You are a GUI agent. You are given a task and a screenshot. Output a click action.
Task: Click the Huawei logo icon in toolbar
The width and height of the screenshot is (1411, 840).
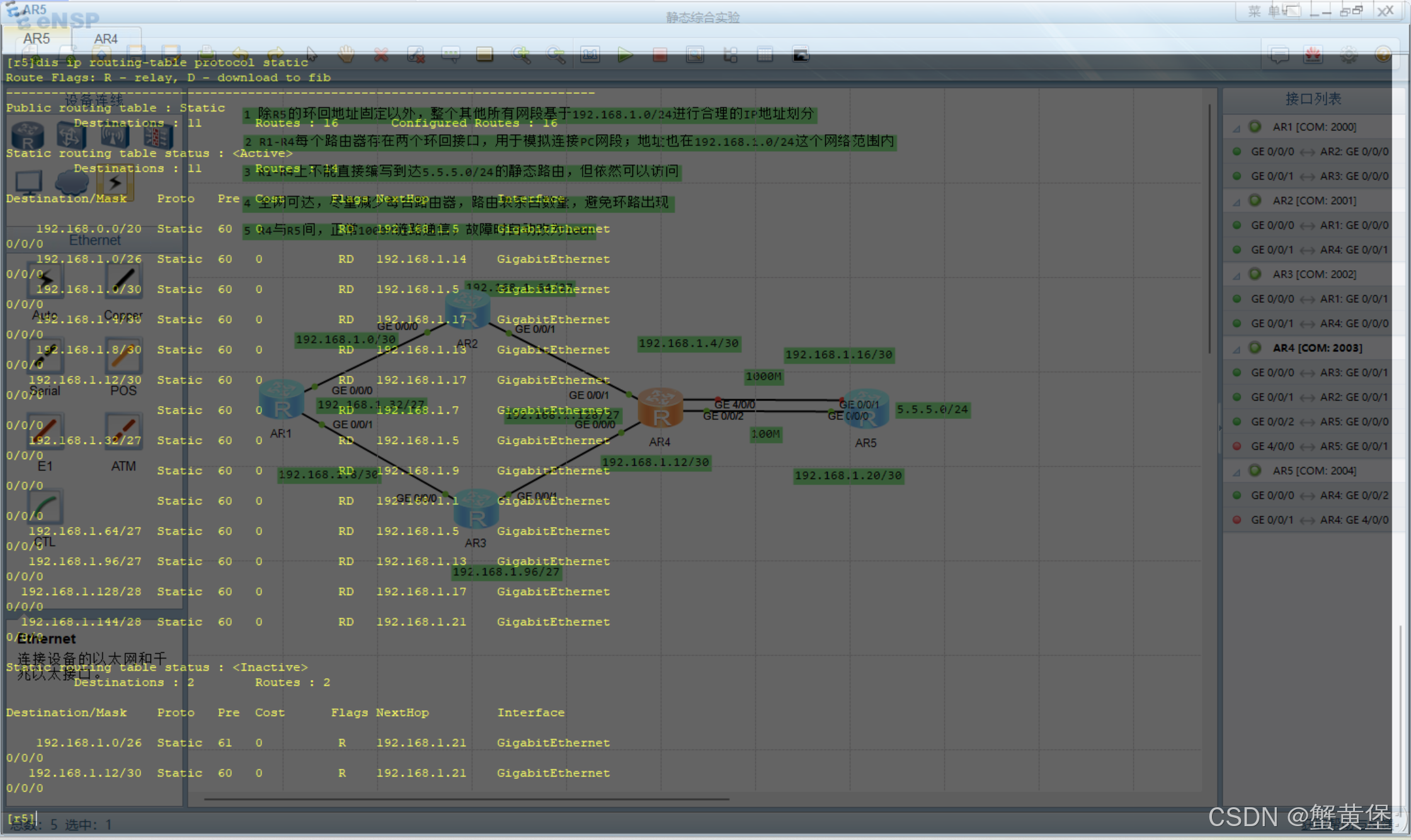click(x=1313, y=55)
